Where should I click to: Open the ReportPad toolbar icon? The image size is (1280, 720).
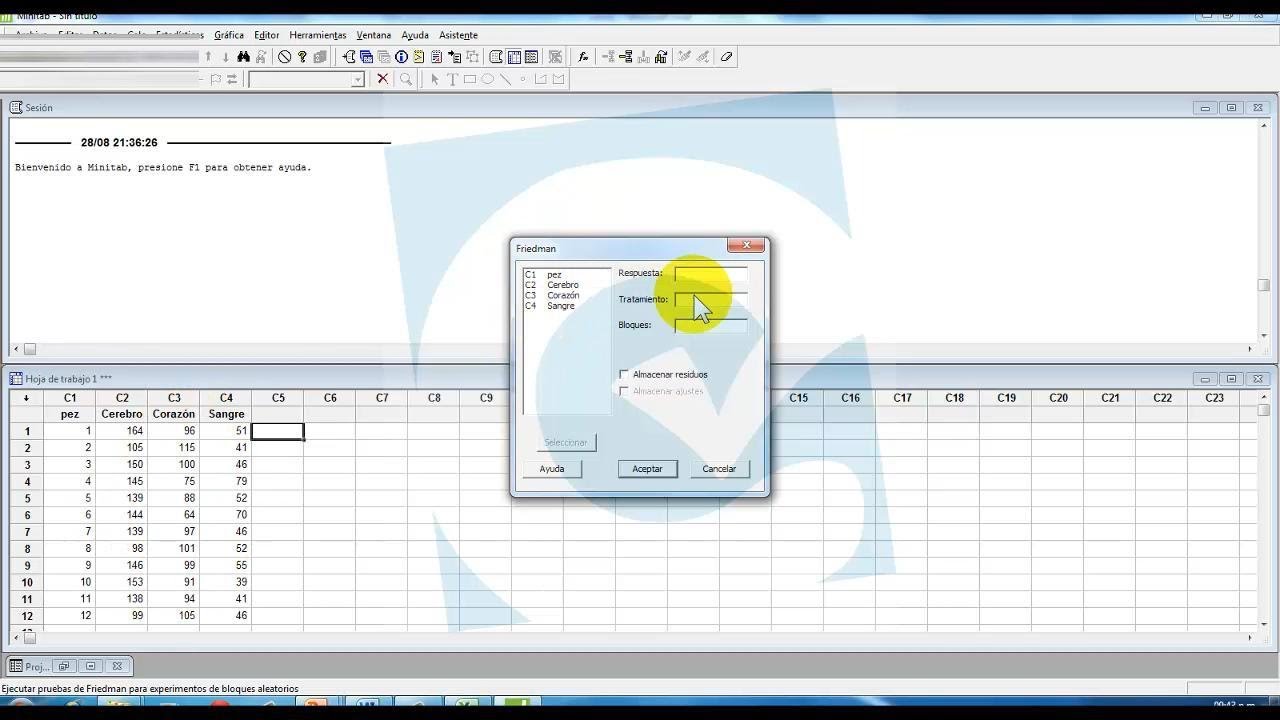pyautogui.click(x=436, y=57)
